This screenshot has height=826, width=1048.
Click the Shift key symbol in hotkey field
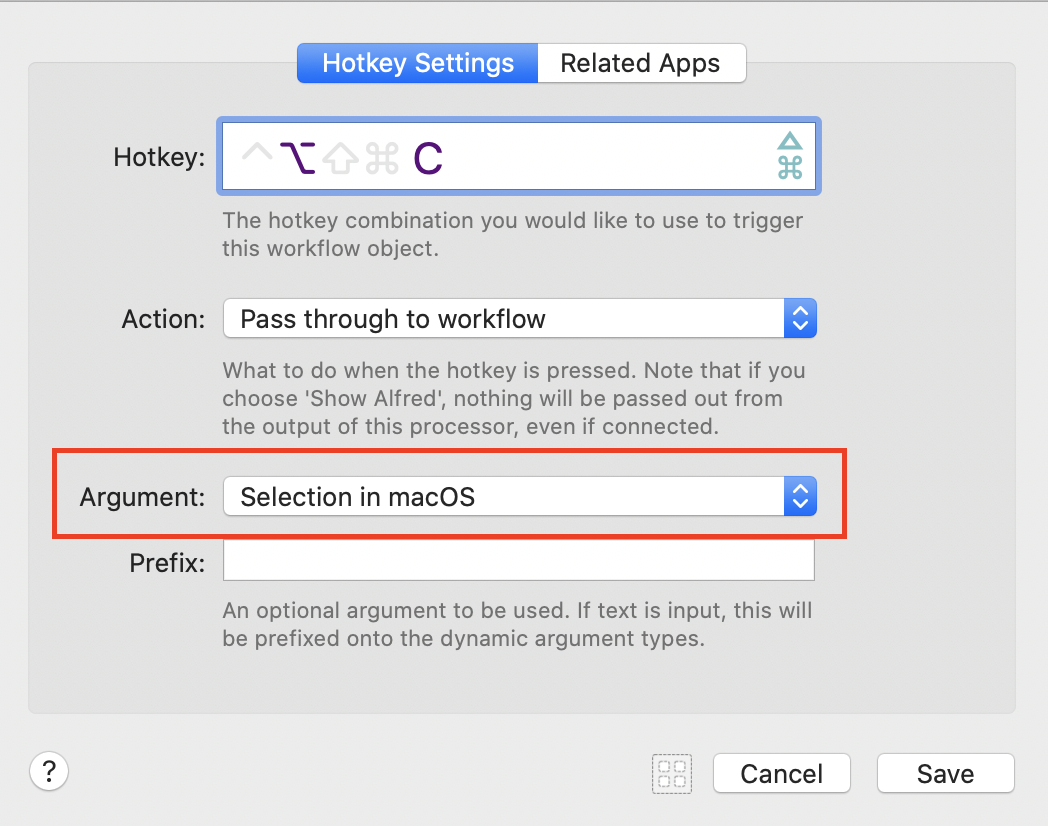[x=340, y=155]
